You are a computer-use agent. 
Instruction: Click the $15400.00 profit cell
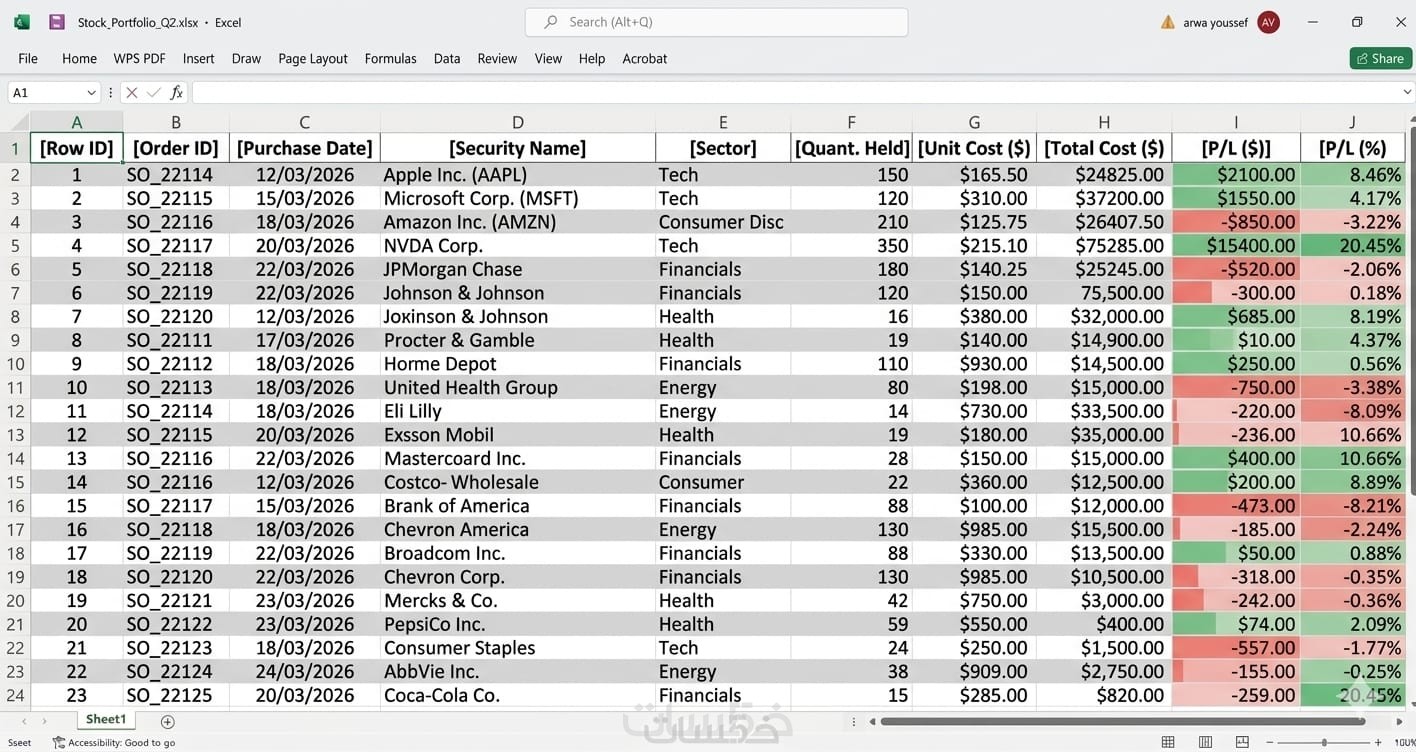1236,245
